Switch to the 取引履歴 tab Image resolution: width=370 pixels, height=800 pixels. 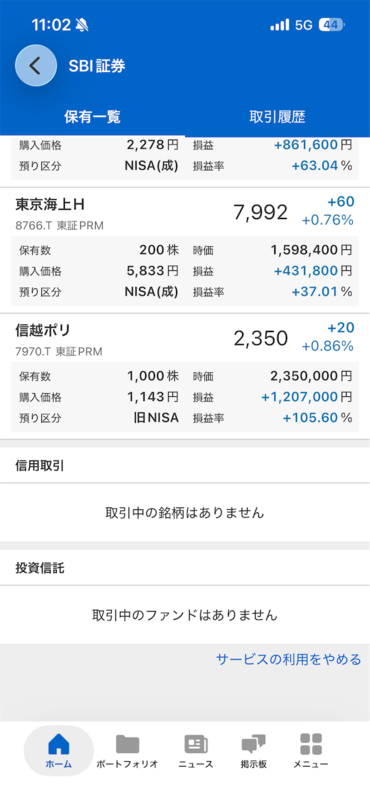tap(277, 117)
